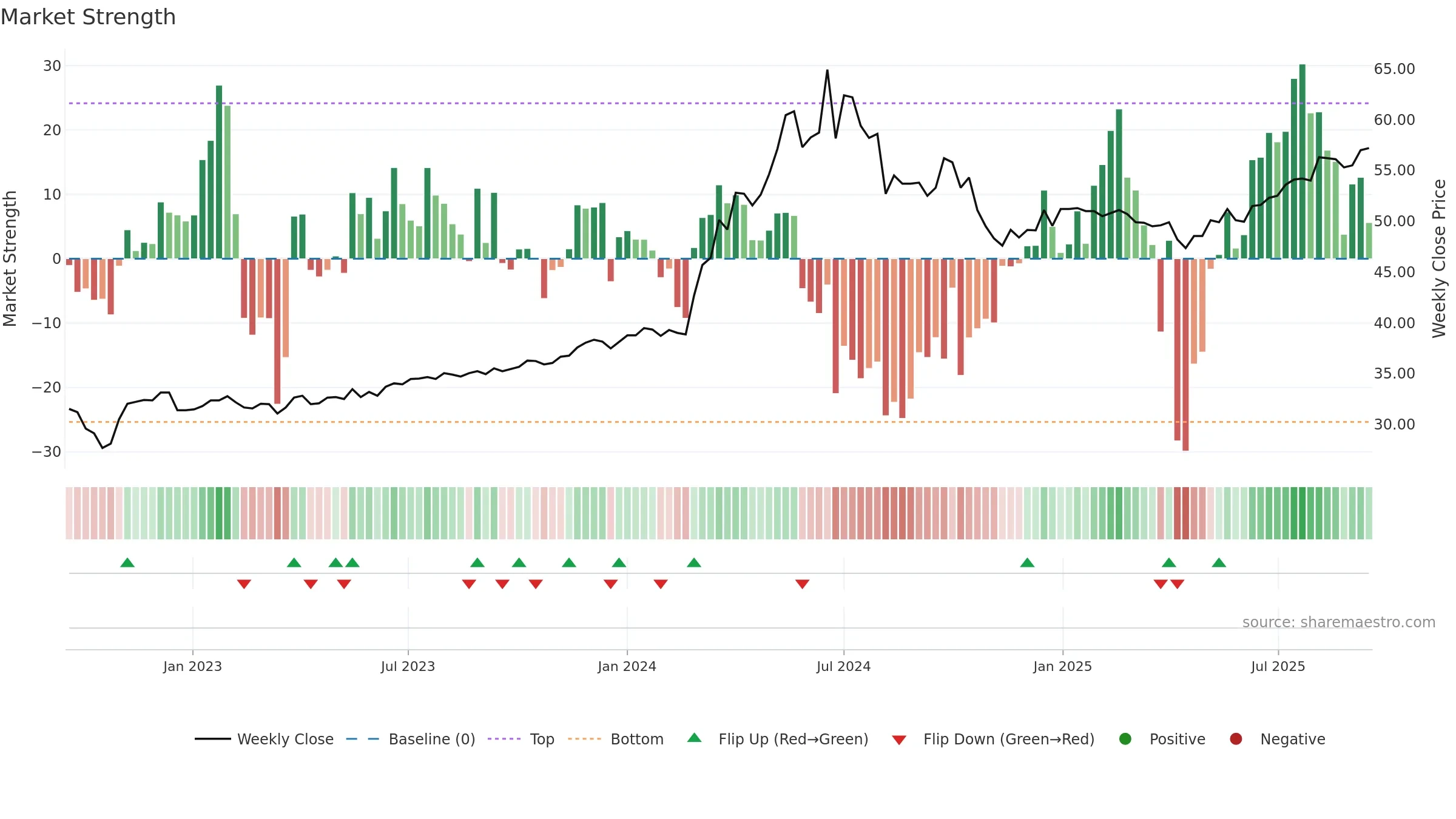Click the 65.00 price axis label
This screenshot has height=819, width=1456.
point(1394,69)
